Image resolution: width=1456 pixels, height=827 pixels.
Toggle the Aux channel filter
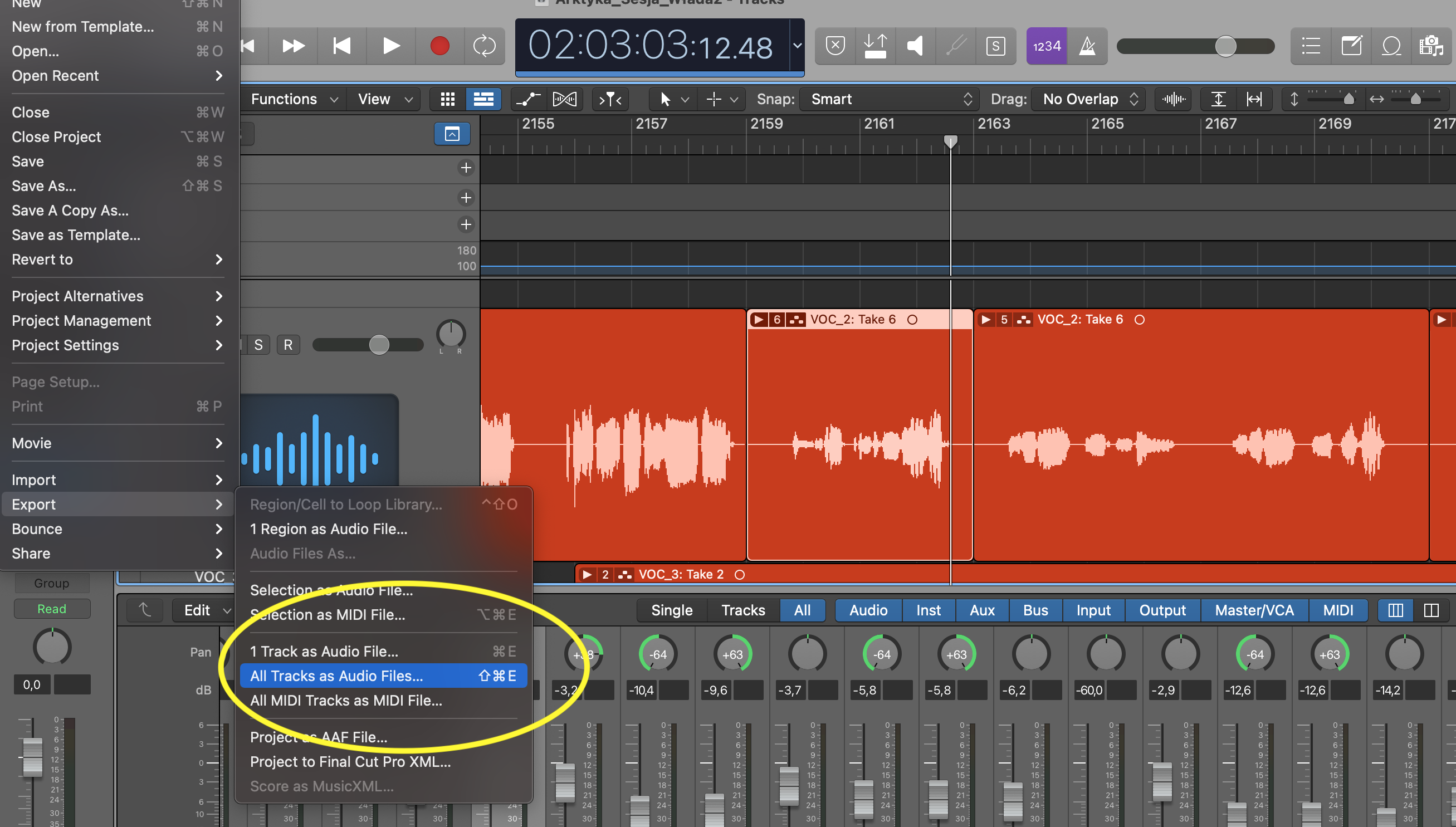(982, 610)
